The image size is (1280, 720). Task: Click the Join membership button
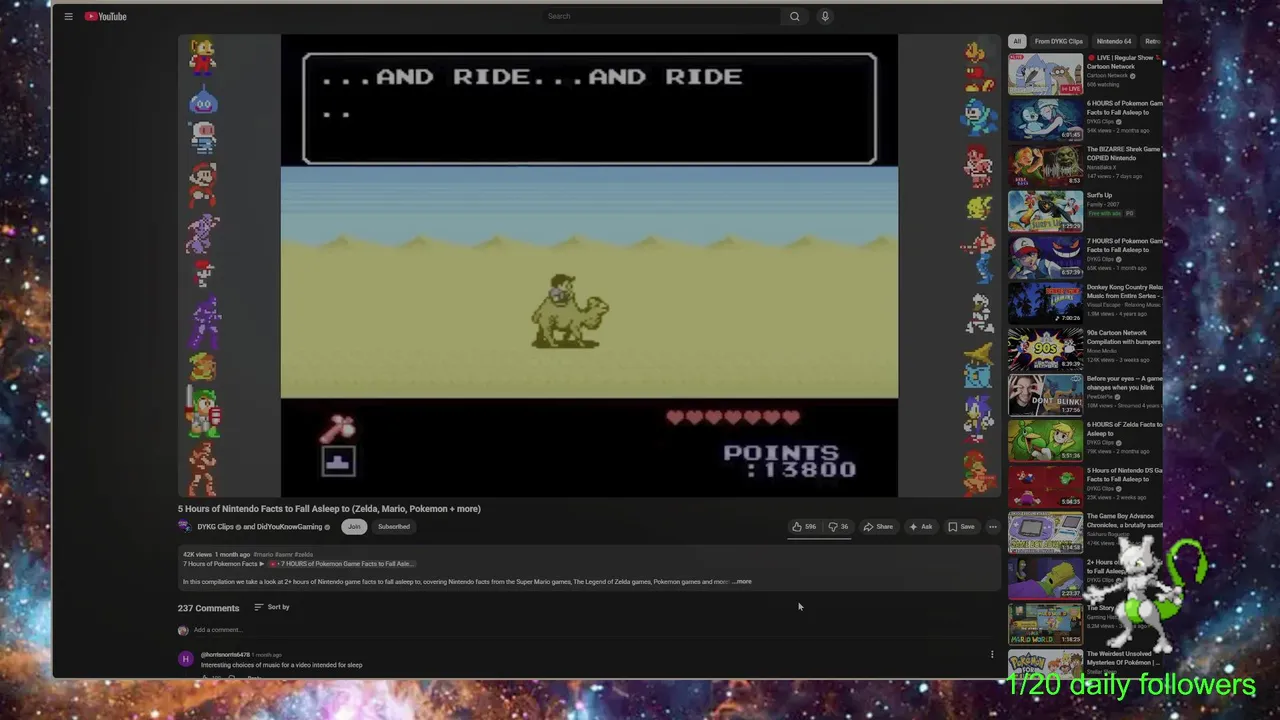(x=354, y=527)
